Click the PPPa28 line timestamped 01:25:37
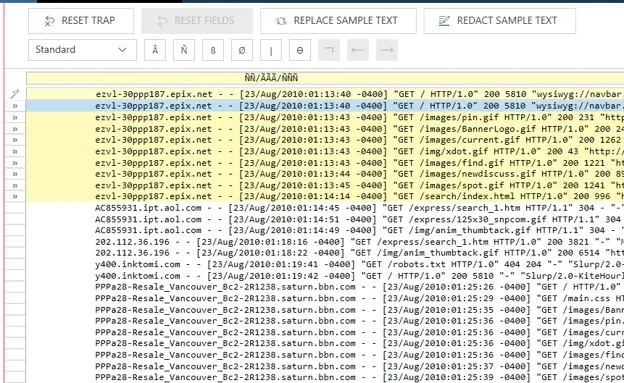The width and height of the screenshot is (624, 383). [325, 366]
